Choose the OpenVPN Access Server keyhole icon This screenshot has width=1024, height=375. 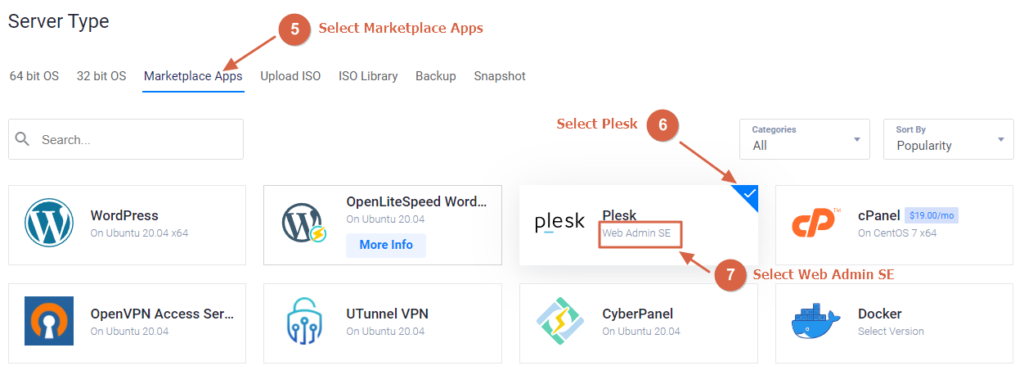click(49, 321)
